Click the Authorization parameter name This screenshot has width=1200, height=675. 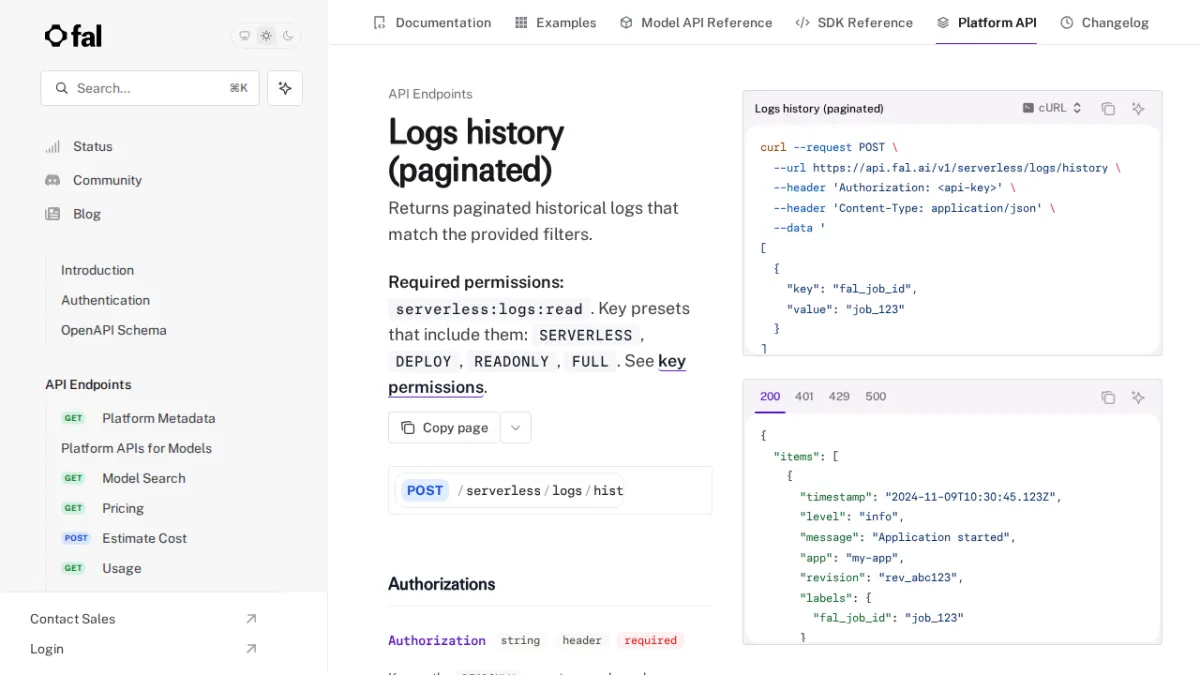click(437, 640)
